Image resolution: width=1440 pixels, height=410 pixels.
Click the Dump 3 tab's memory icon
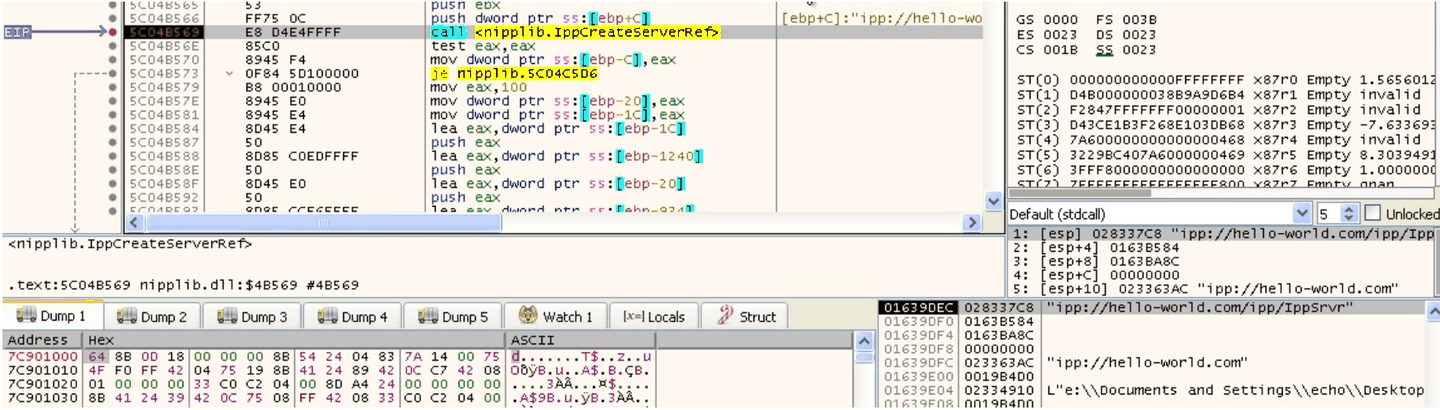pyautogui.click(x=226, y=316)
